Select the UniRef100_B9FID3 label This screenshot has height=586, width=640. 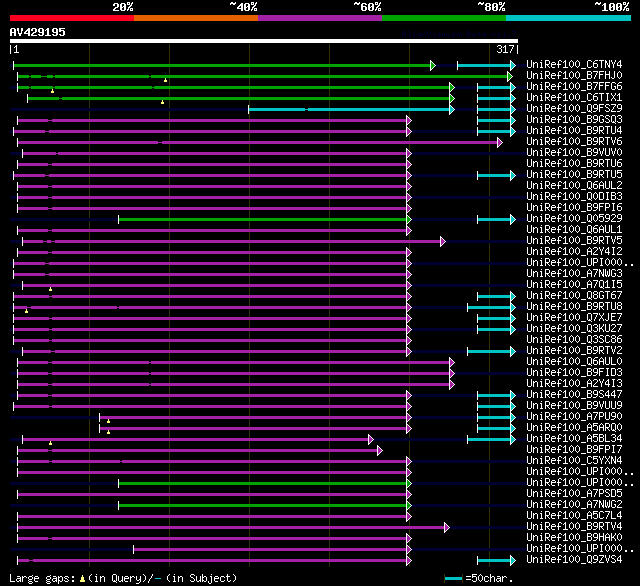pyautogui.click(x=574, y=373)
